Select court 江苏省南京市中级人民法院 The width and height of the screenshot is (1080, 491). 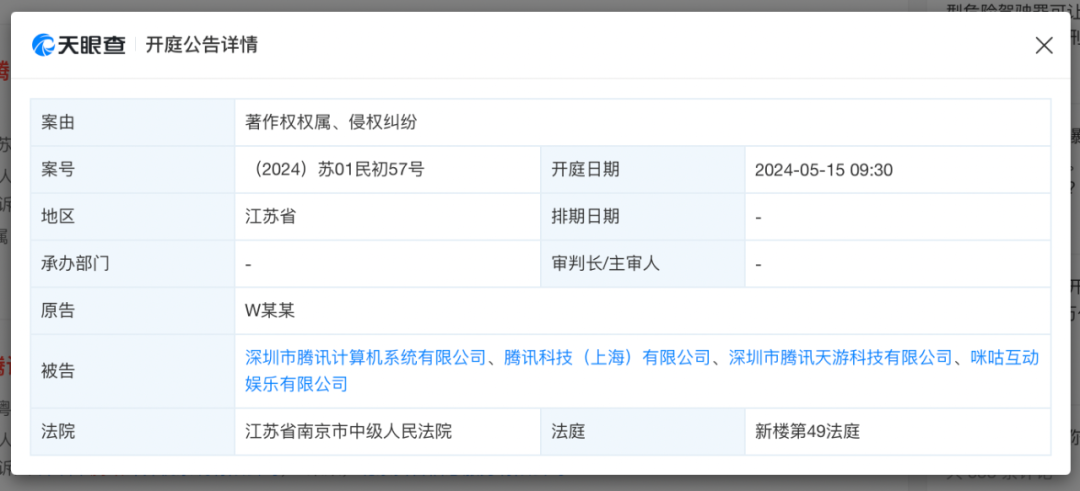[349, 432]
